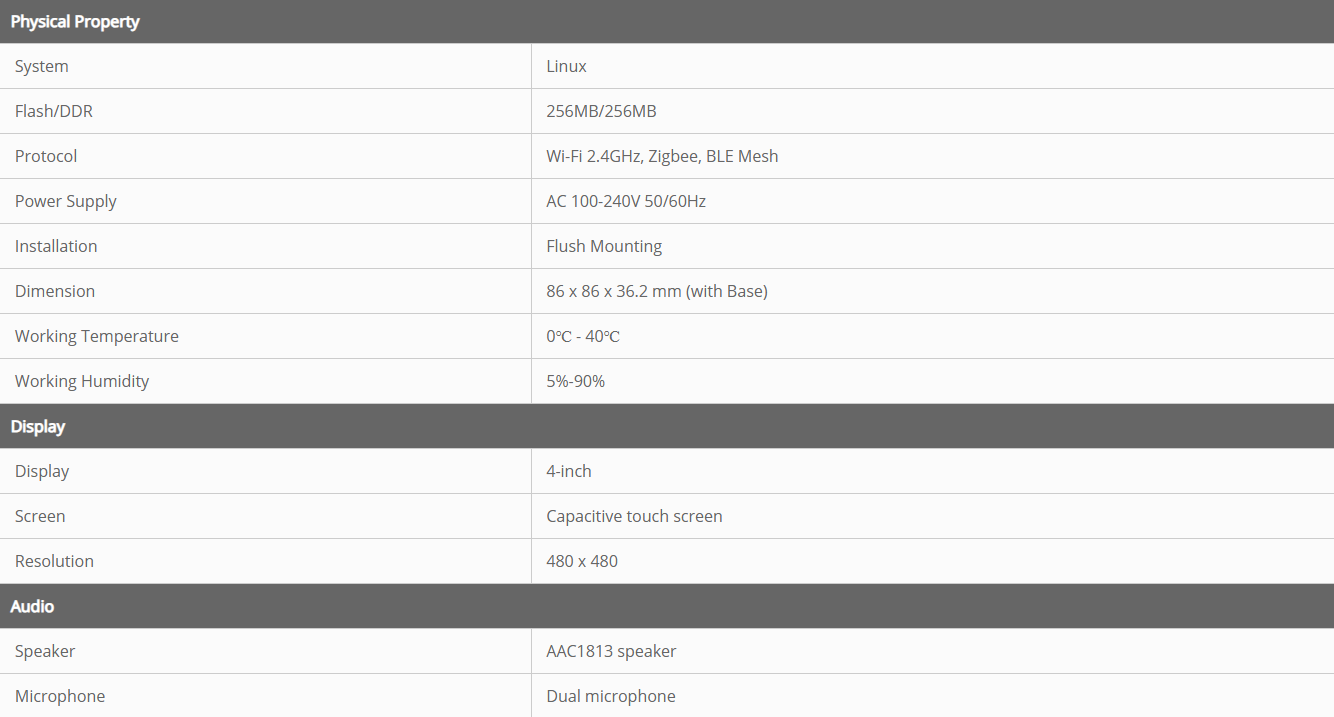Click the "AC 100-240V 50/60Hz" value
The height and width of the screenshot is (717, 1334).
[626, 201]
